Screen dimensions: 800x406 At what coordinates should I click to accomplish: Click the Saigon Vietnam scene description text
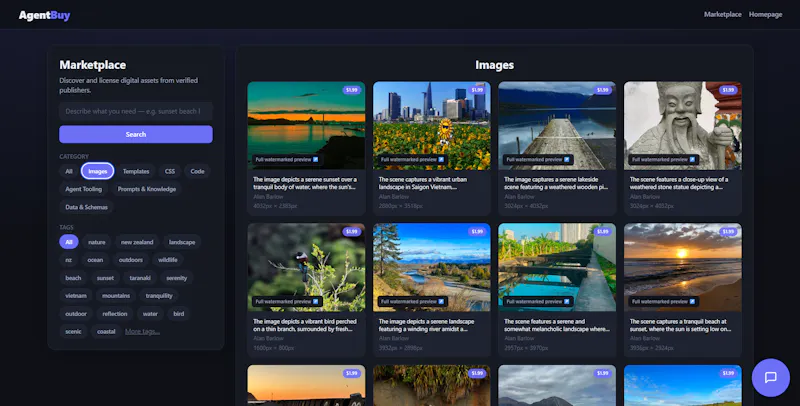[x=423, y=183]
